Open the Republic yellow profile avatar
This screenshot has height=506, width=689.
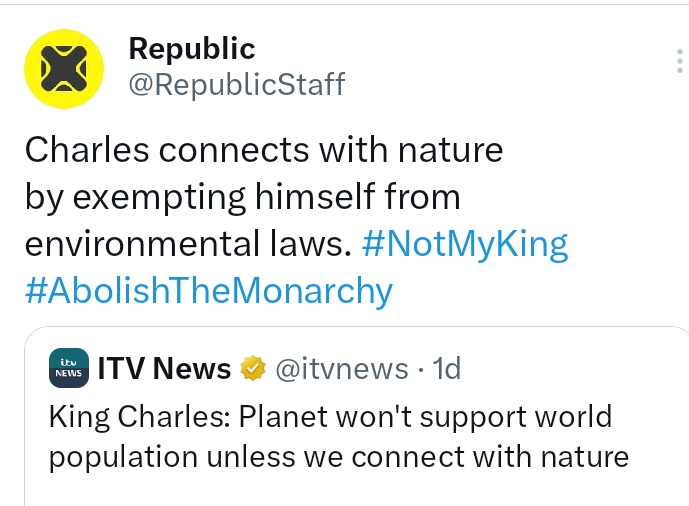pos(63,68)
